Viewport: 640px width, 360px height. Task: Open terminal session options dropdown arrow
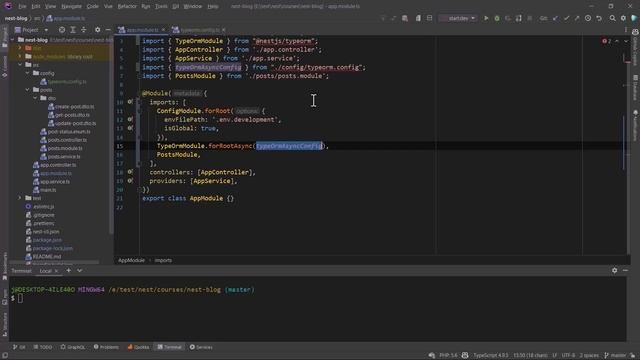point(79,270)
